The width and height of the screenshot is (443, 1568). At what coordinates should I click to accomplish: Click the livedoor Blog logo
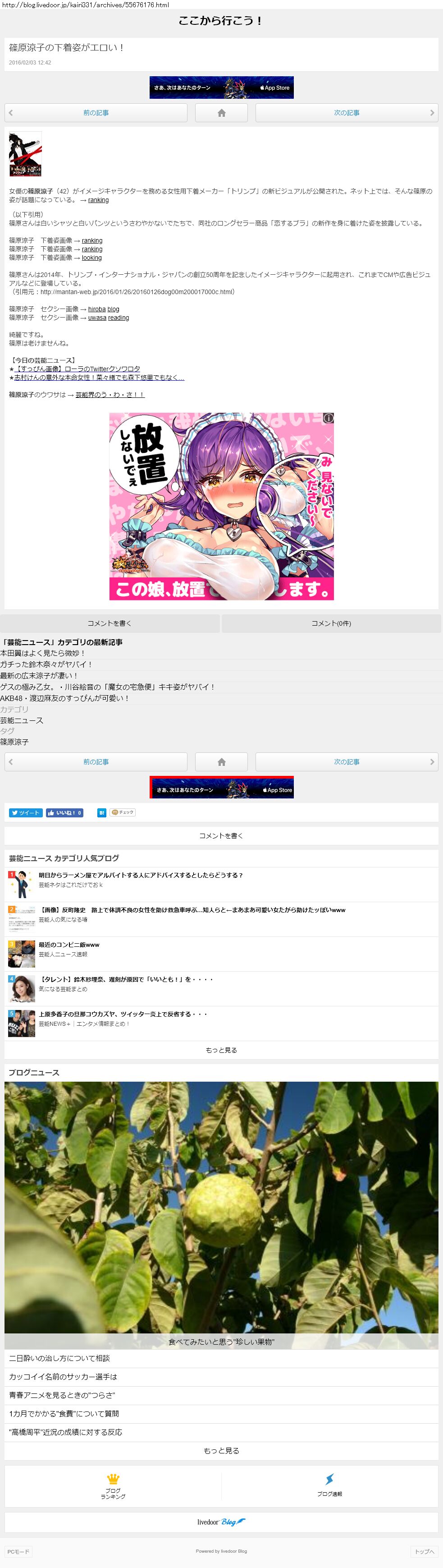point(222,1522)
